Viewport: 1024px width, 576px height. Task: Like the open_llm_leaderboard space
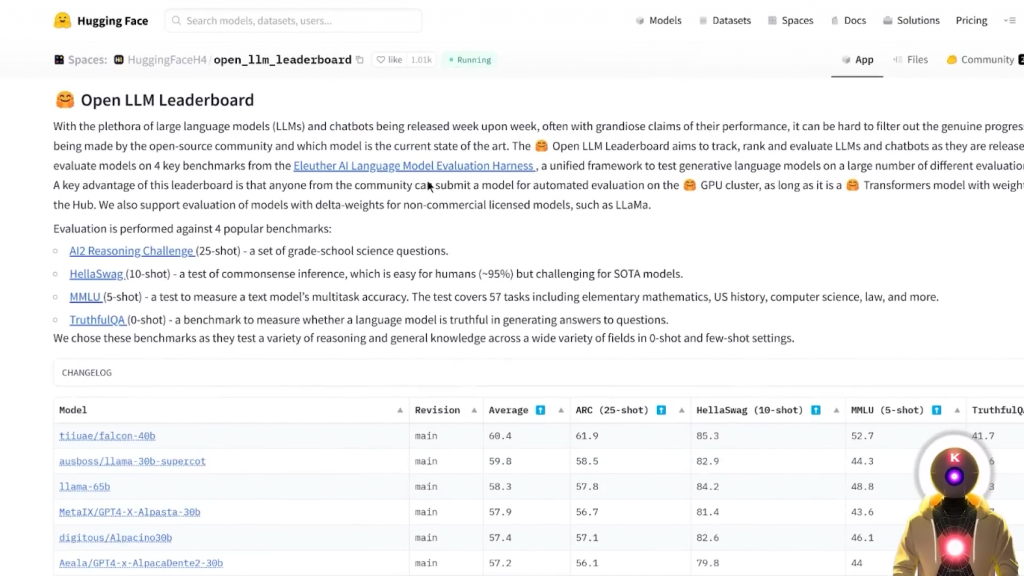(388, 60)
